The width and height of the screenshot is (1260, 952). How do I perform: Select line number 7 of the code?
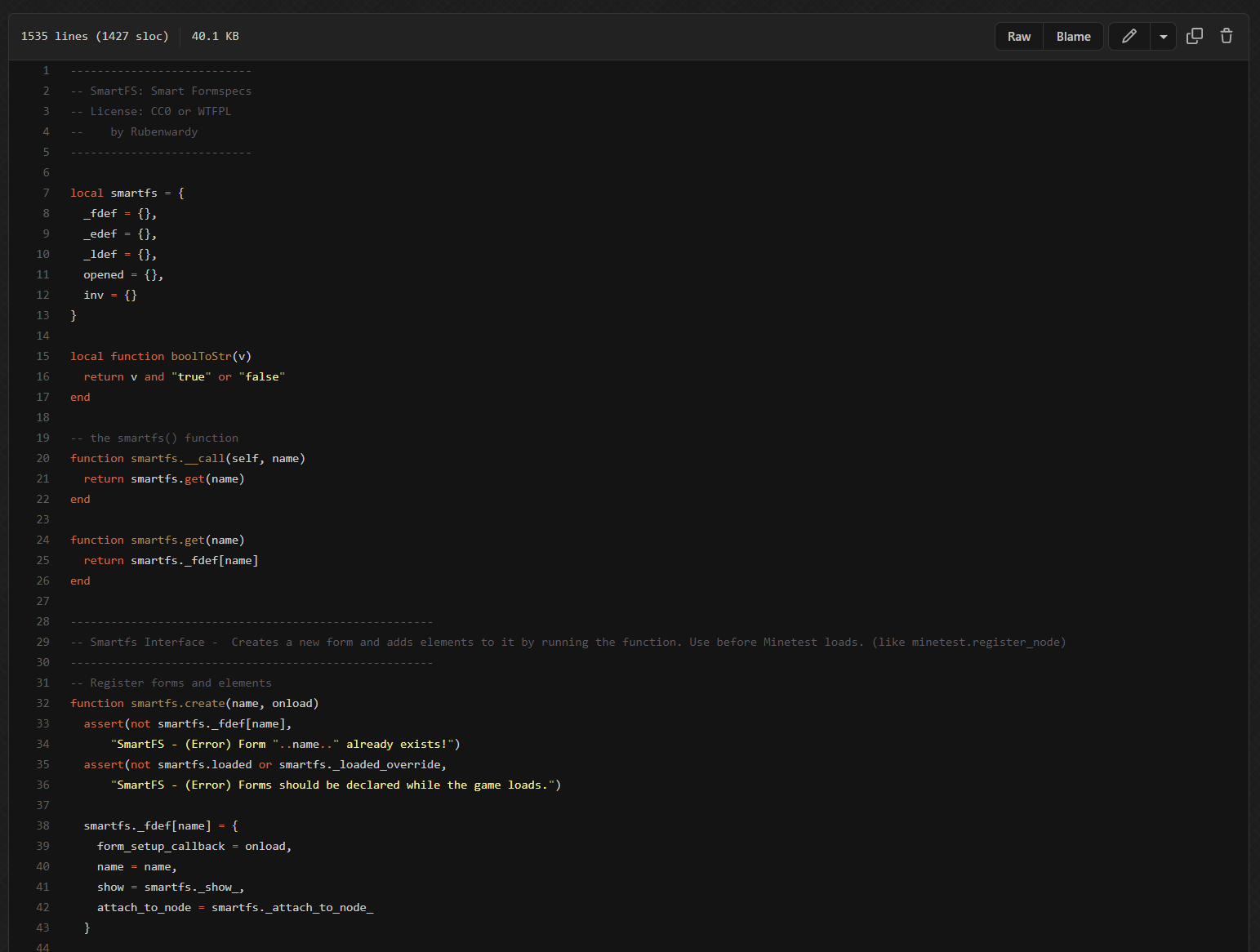[46, 194]
